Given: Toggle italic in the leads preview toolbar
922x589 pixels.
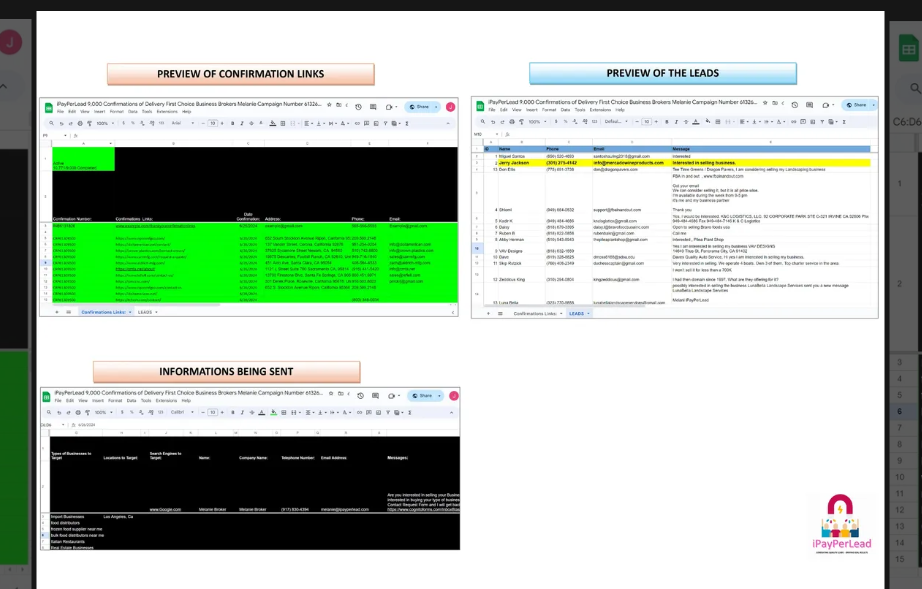Looking at the screenshot, I should [676, 122].
